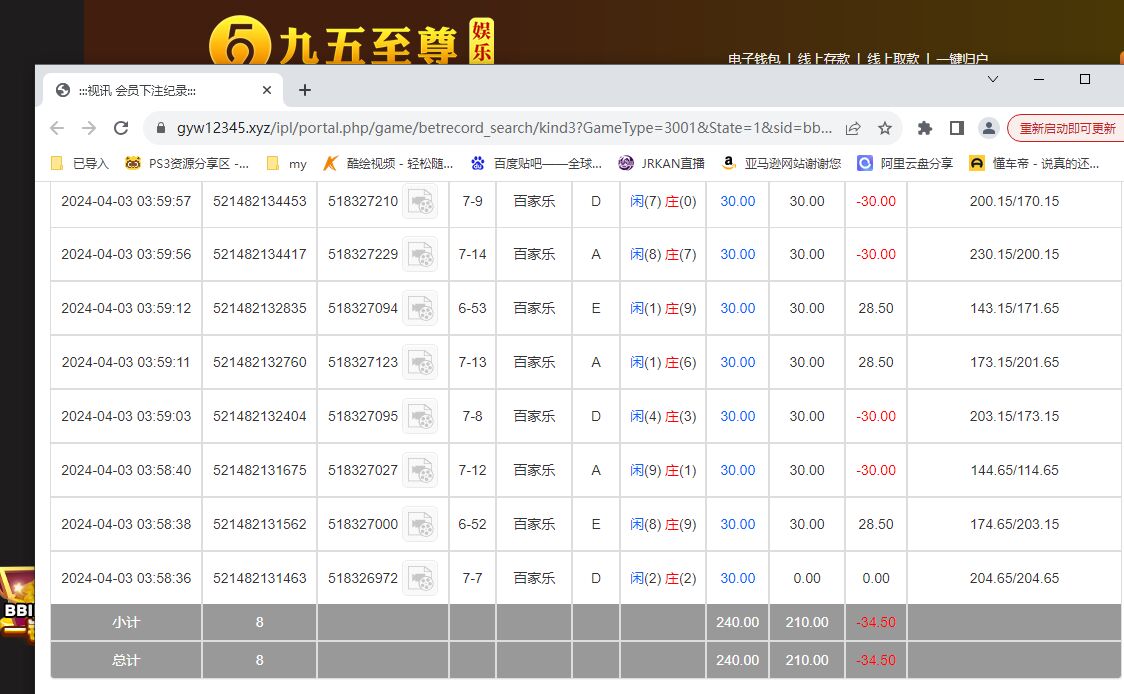The width and height of the screenshot is (1124, 694).
Task: Open video replay icon for 518327095
Action: 420,417
